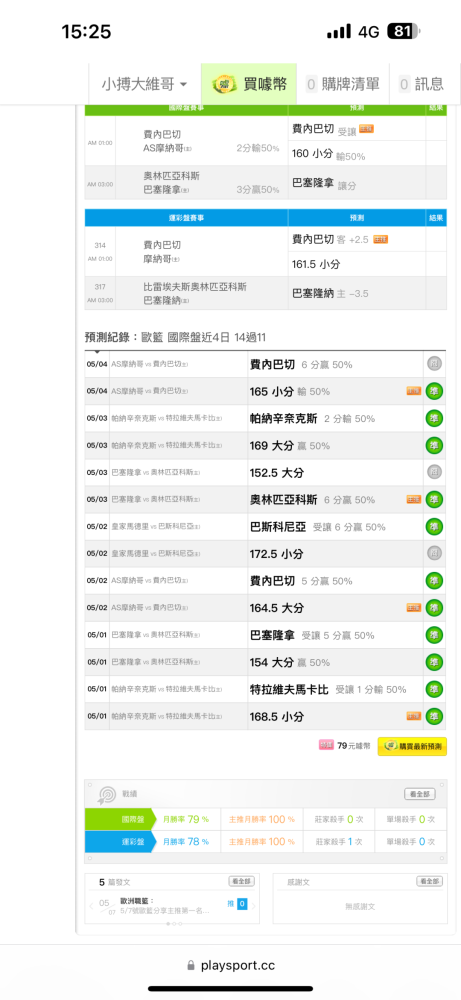Click the pink badge before 79元噱幣
Image resolution: width=461 pixels, height=1000 pixels.
[326, 745]
